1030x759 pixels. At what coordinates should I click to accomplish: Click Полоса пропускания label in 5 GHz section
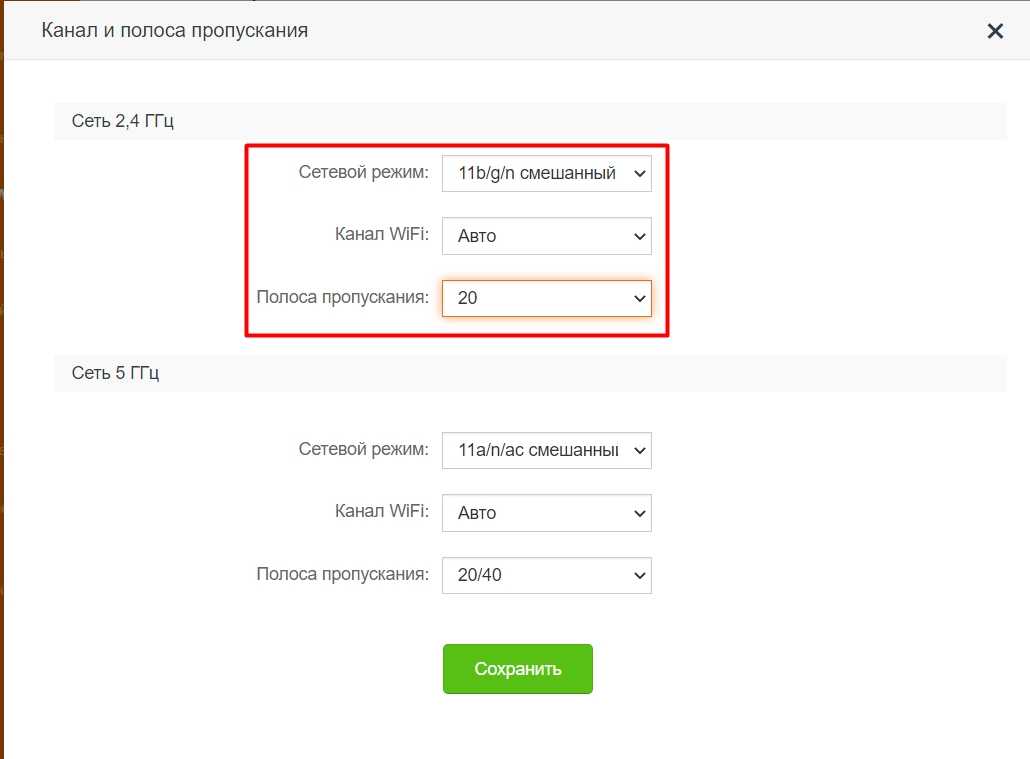tap(342, 574)
